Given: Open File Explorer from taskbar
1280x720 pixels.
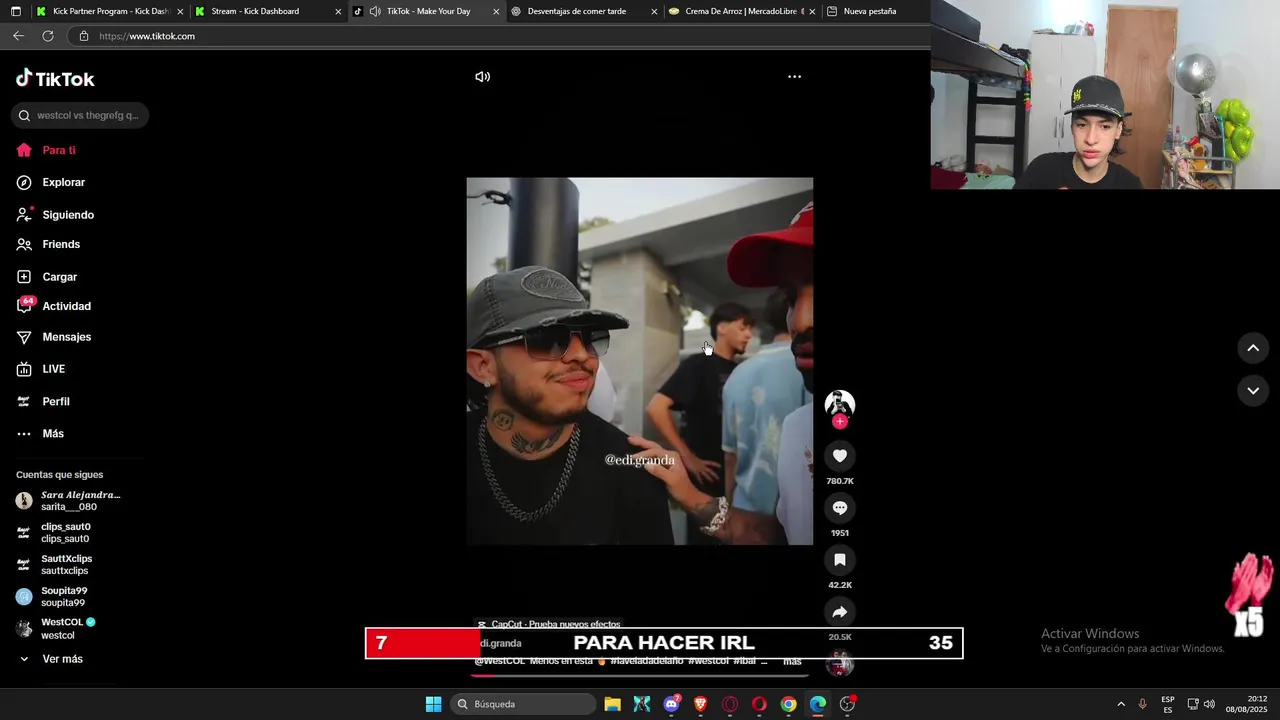Looking at the screenshot, I should pos(613,704).
